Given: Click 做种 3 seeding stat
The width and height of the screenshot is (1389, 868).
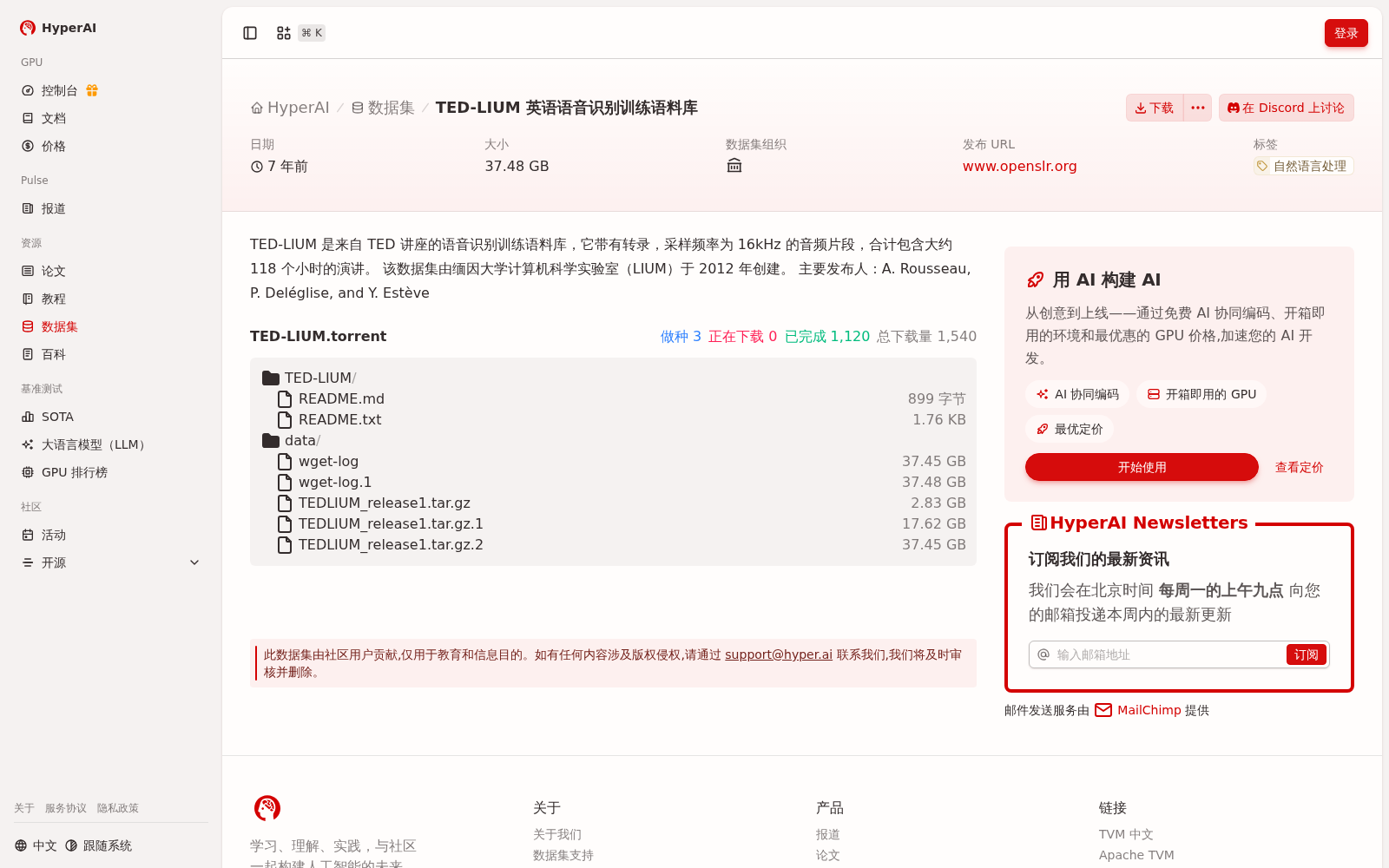Looking at the screenshot, I should (681, 336).
